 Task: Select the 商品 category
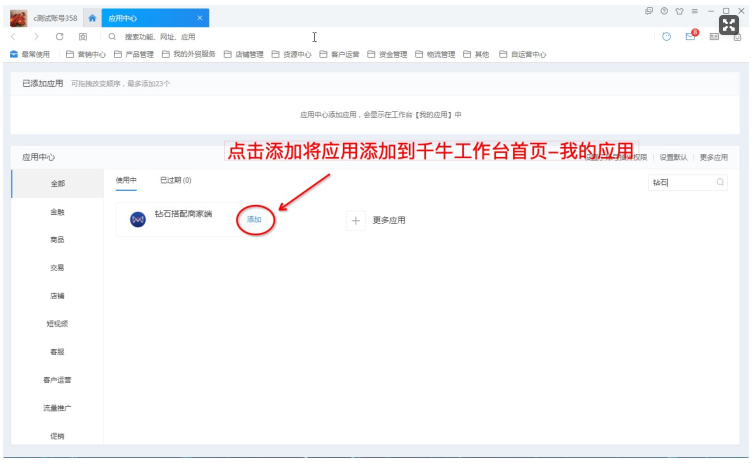(57, 240)
